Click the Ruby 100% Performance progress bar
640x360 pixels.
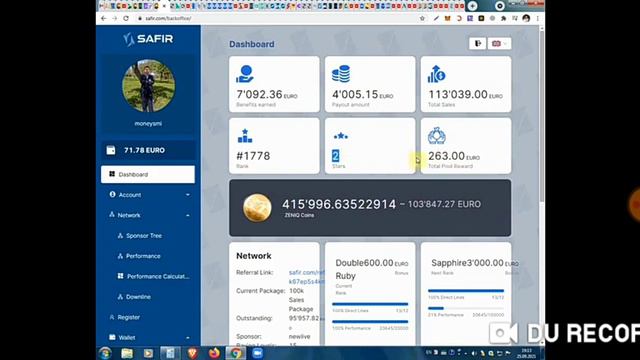[x=370, y=321]
